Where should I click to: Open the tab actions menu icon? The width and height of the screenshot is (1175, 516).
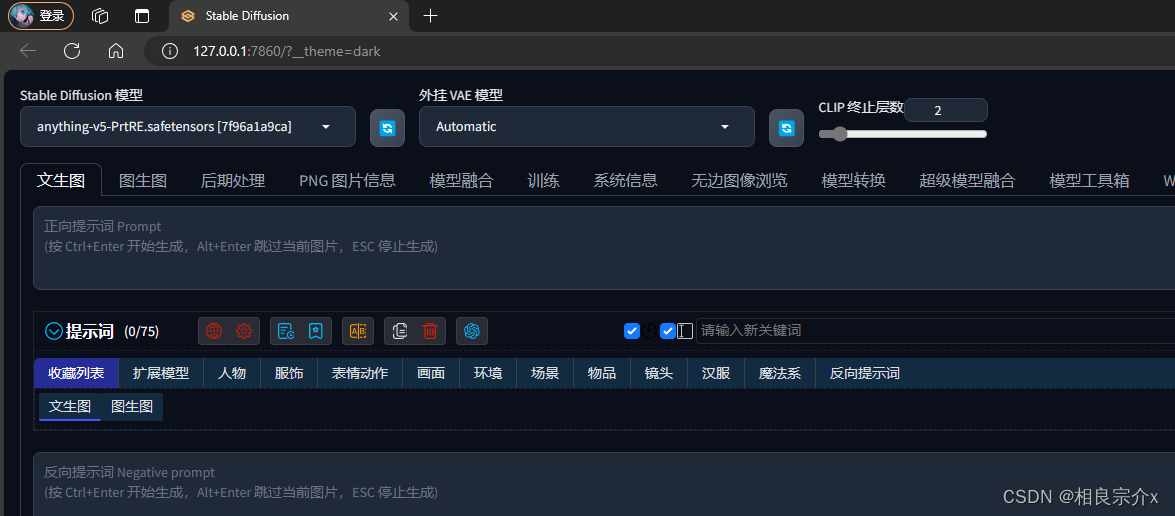click(142, 16)
